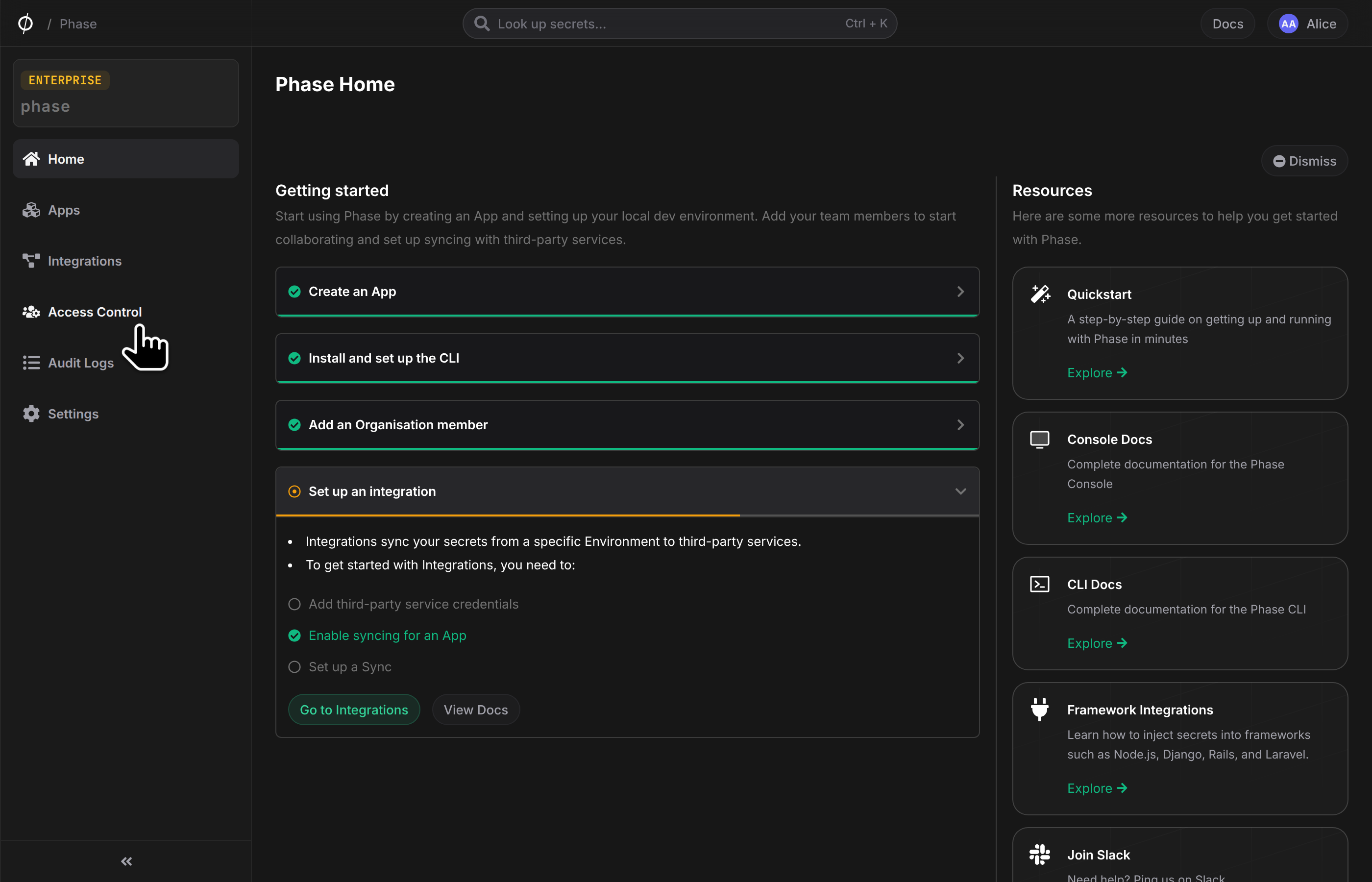Click Explore link under Console Docs
Viewport: 1372px width, 882px height.
[x=1097, y=518]
